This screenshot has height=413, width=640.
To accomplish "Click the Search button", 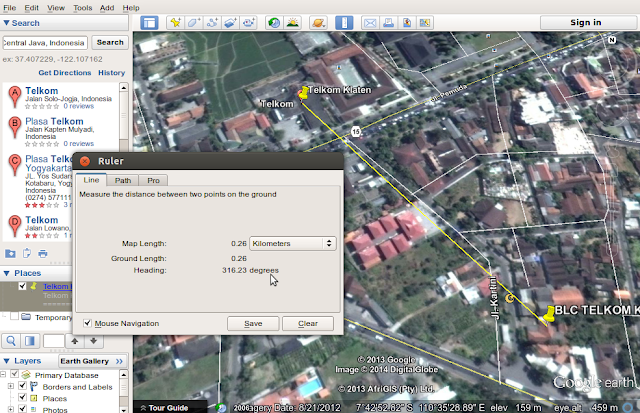I will tap(110, 42).
